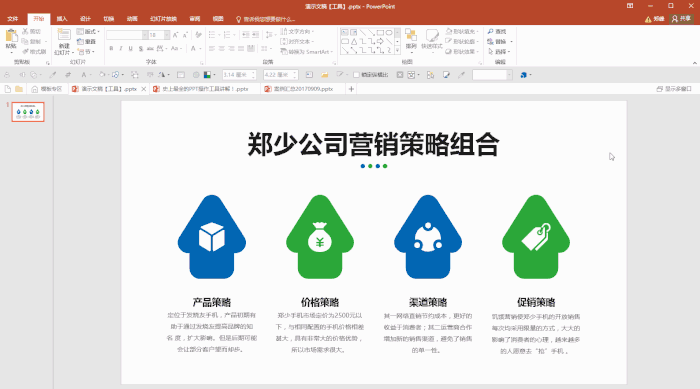This screenshot has width=700, height=389.
Task: Align text left in paragraph group
Action: pos(212,48)
